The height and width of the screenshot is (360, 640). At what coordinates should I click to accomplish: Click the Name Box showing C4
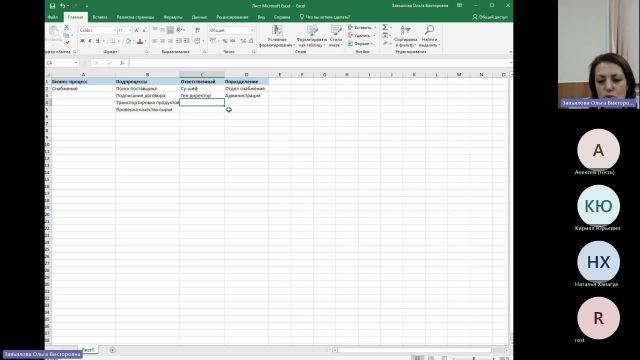click(x=61, y=63)
